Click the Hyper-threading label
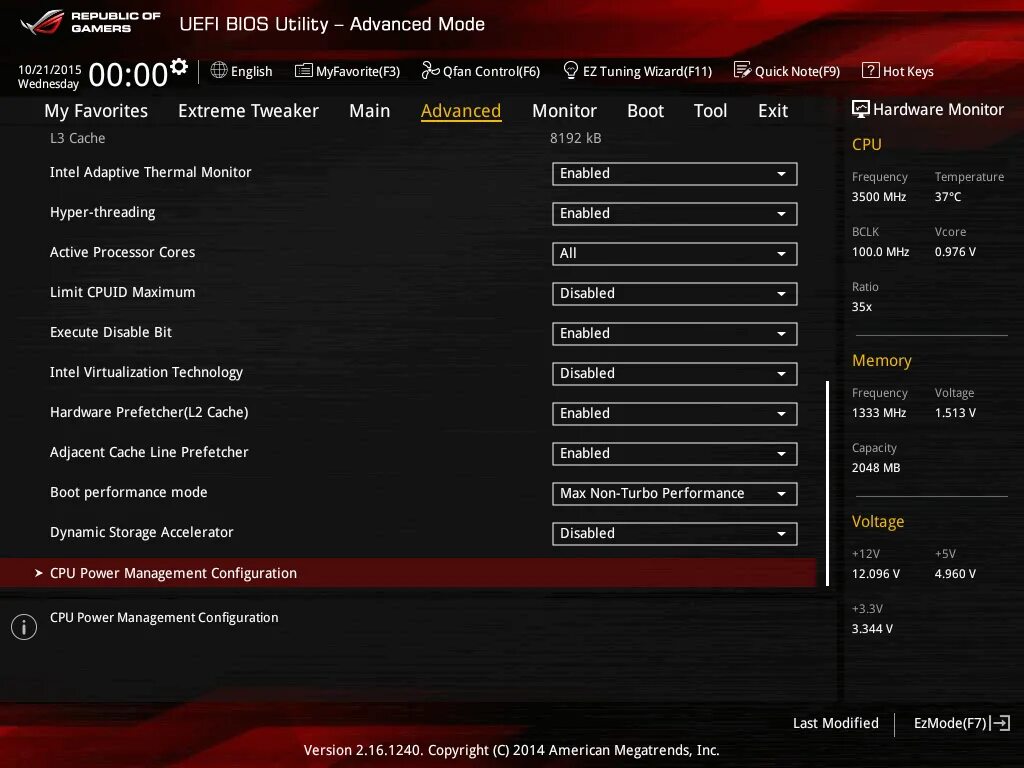This screenshot has width=1024, height=768. (103, 212)
